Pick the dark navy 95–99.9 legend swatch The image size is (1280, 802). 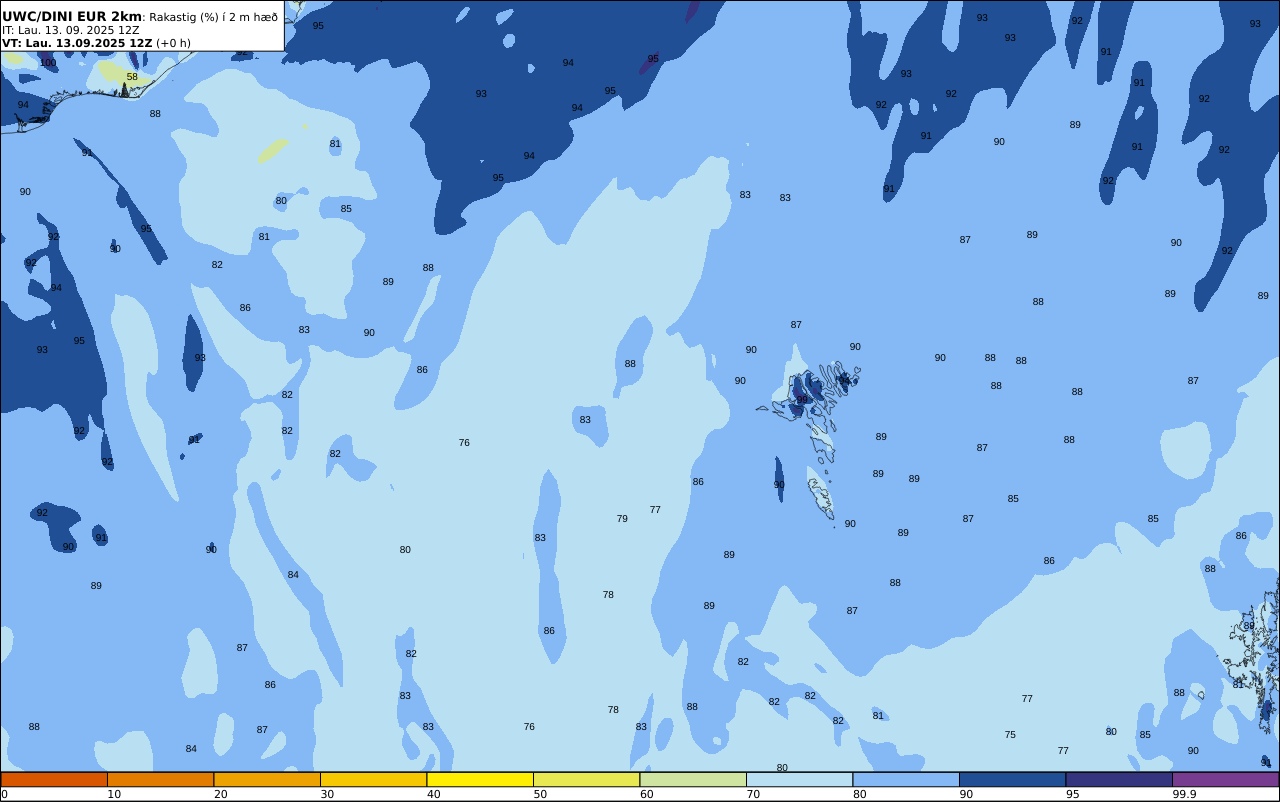[x=1119, y=779]
